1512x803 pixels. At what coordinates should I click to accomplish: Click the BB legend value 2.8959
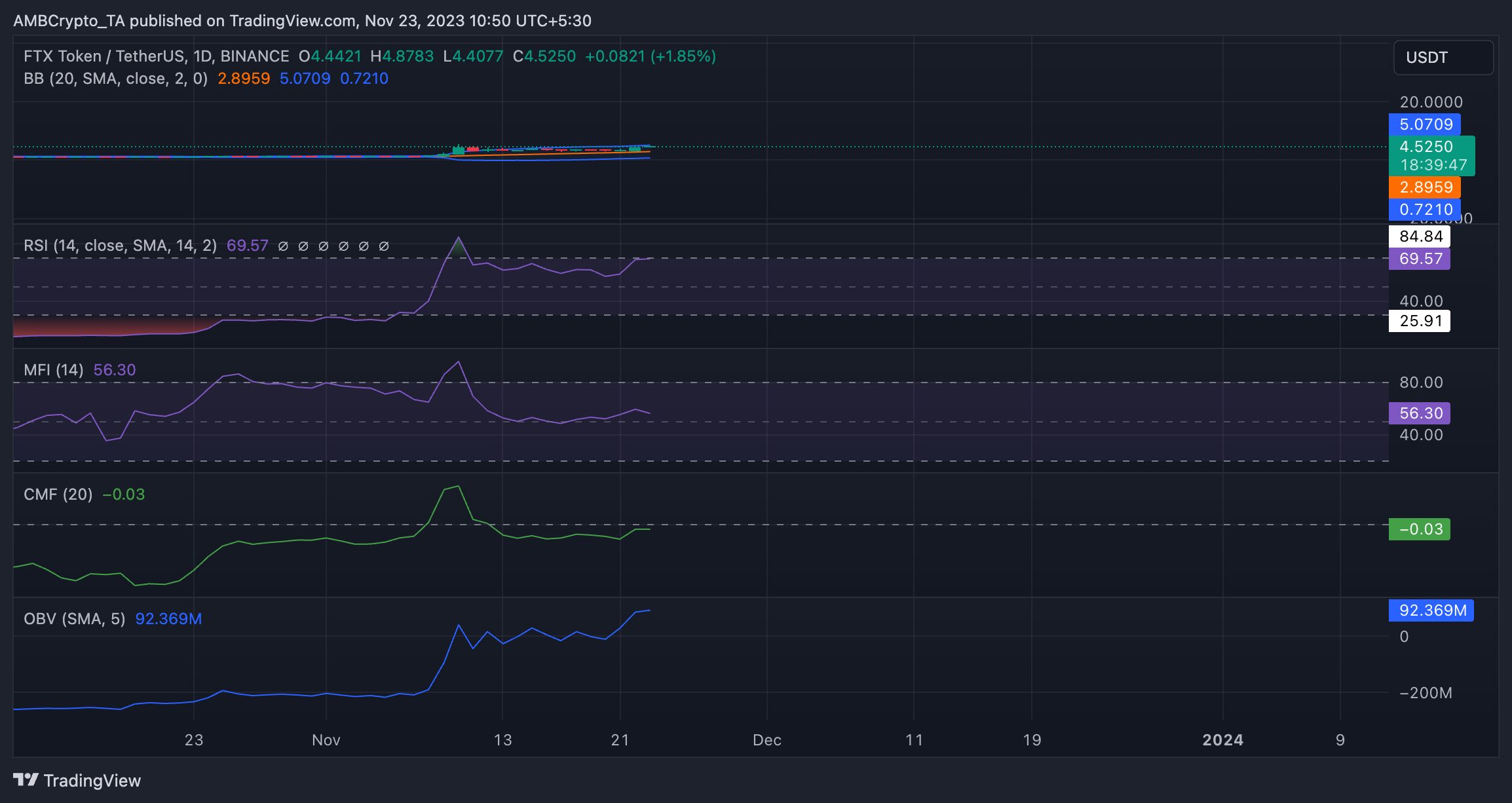click(x=244, y=79)
